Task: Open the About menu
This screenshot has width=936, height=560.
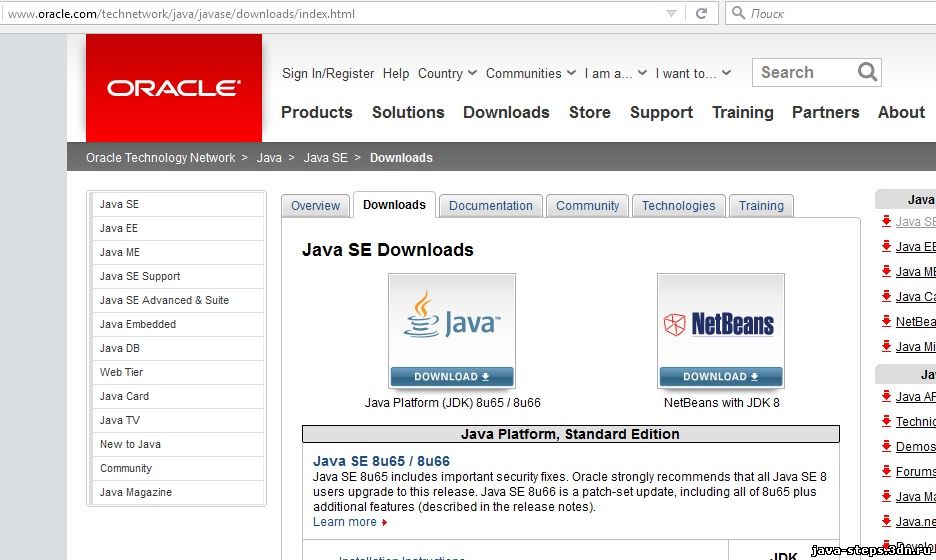Action: pos(901,112)
